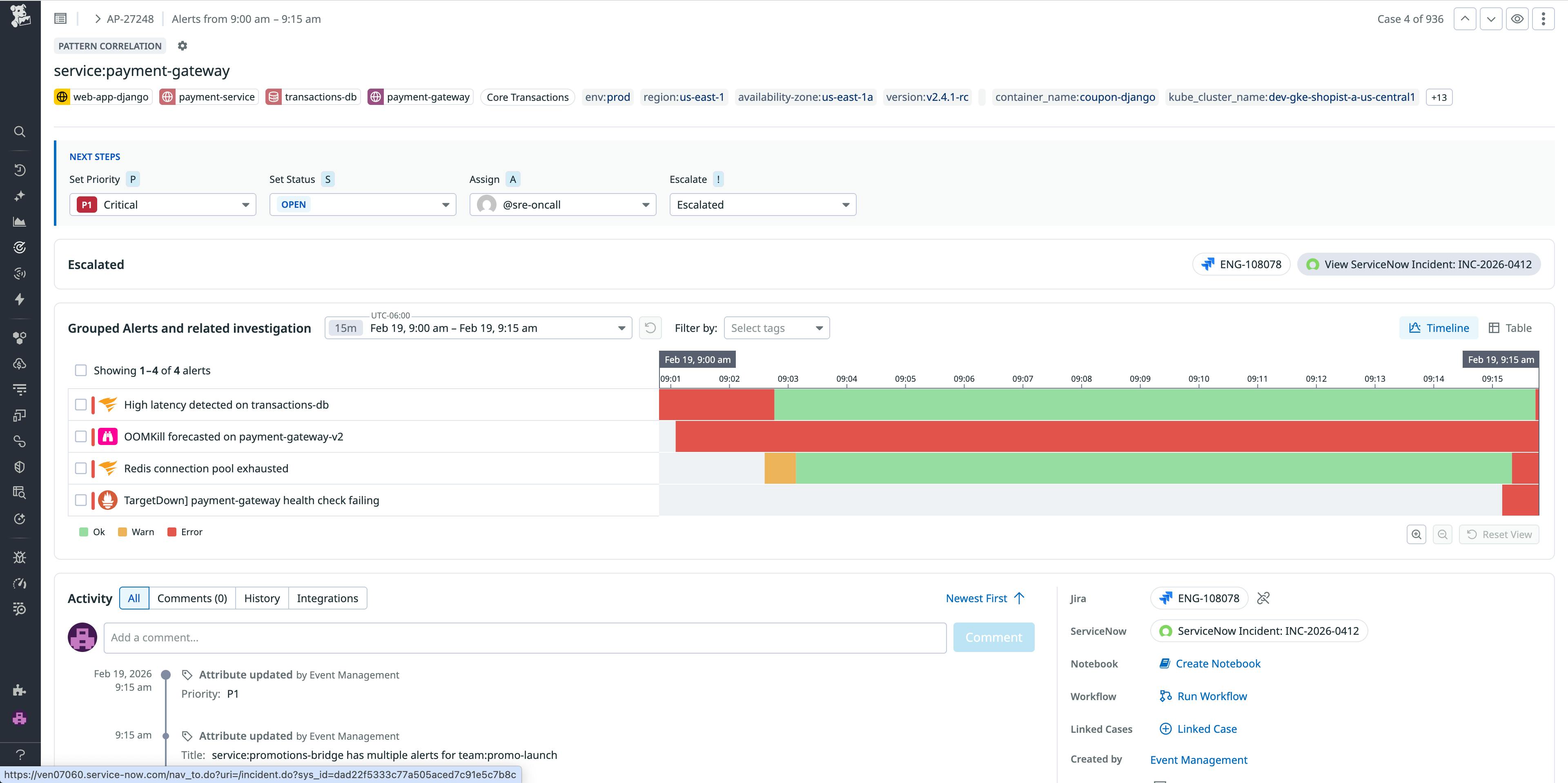Click the Create Notebook link
Image resolution: width=1568 pixels, height=783 pixels.
[x=1217, y=663]
